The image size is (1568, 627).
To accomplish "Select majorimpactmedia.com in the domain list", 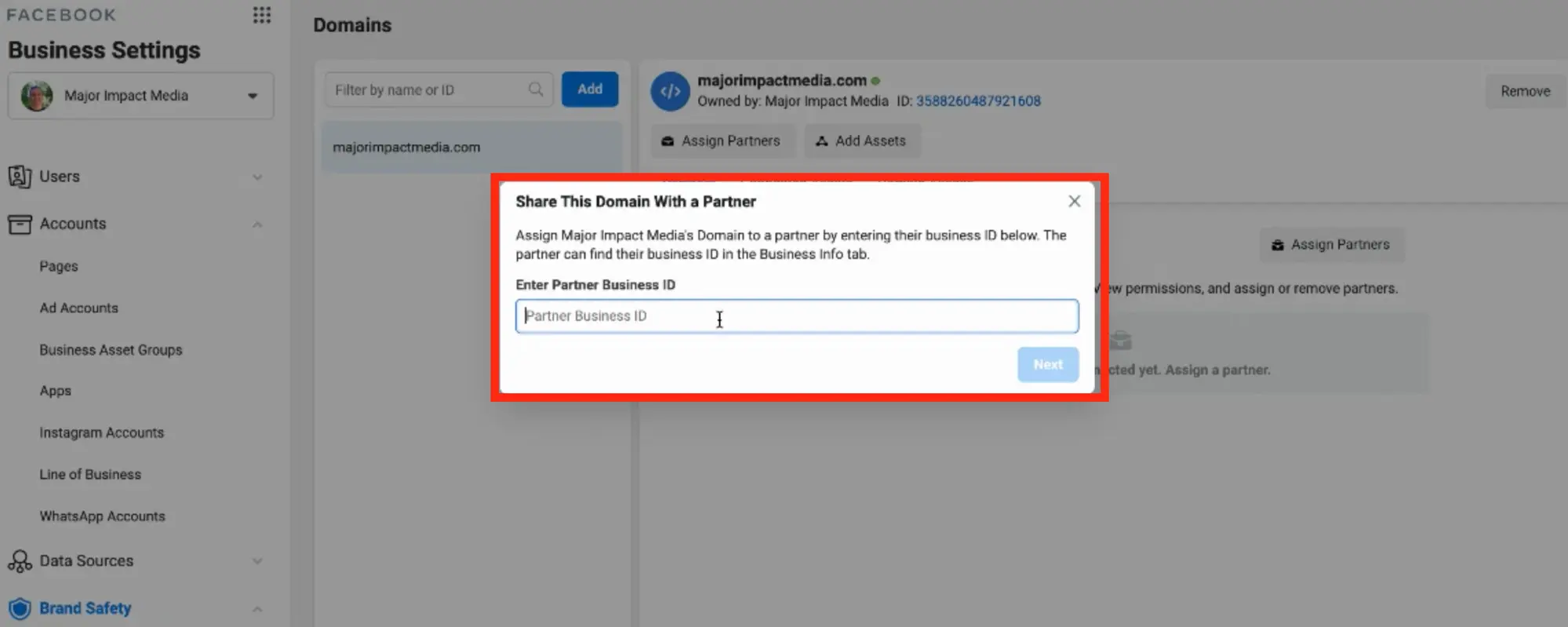I will (x=471, y=148).
